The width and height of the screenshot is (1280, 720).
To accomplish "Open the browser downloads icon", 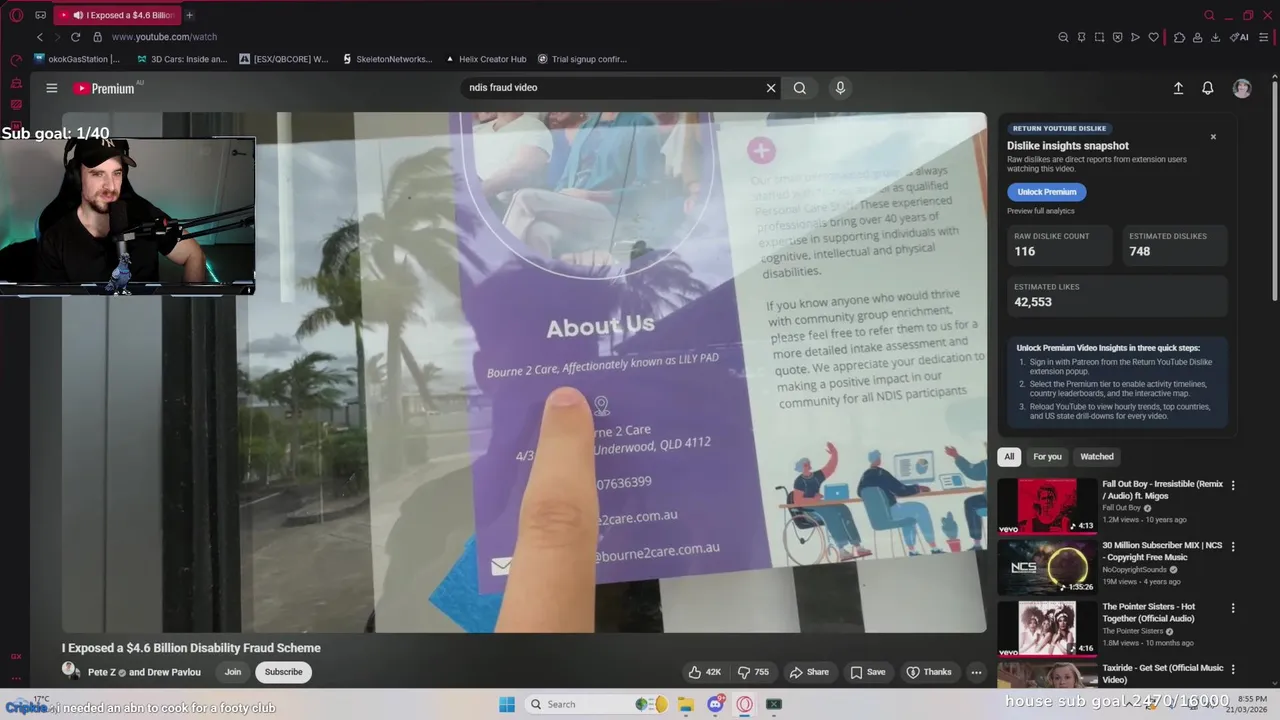I will (x=1215, y=37).
